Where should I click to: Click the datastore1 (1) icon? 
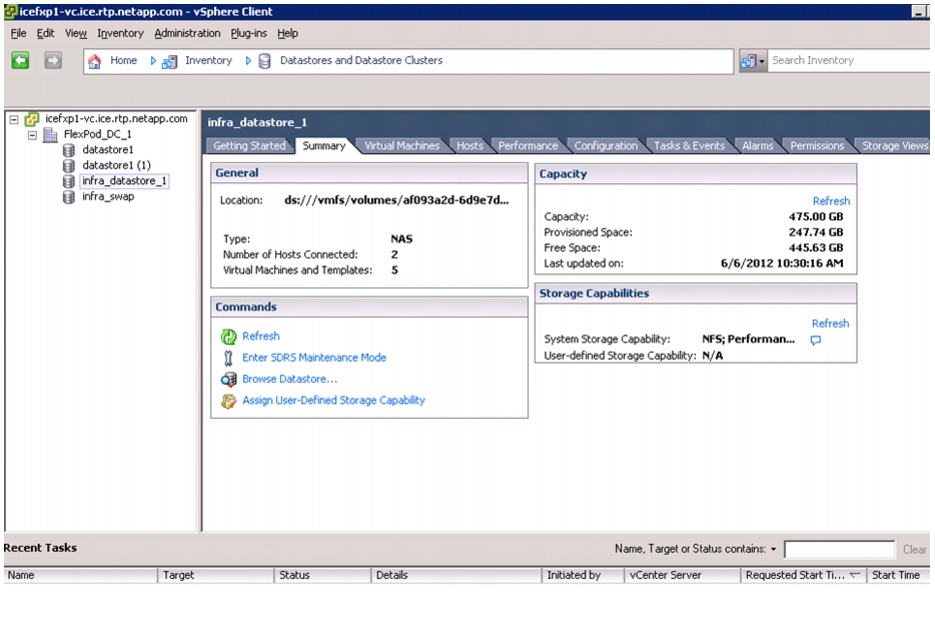click(69, 166)
